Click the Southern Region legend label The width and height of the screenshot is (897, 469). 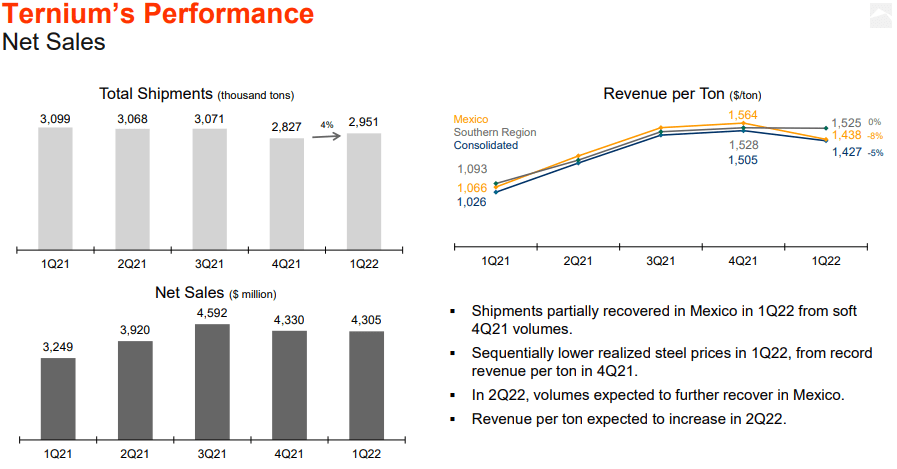495,132
